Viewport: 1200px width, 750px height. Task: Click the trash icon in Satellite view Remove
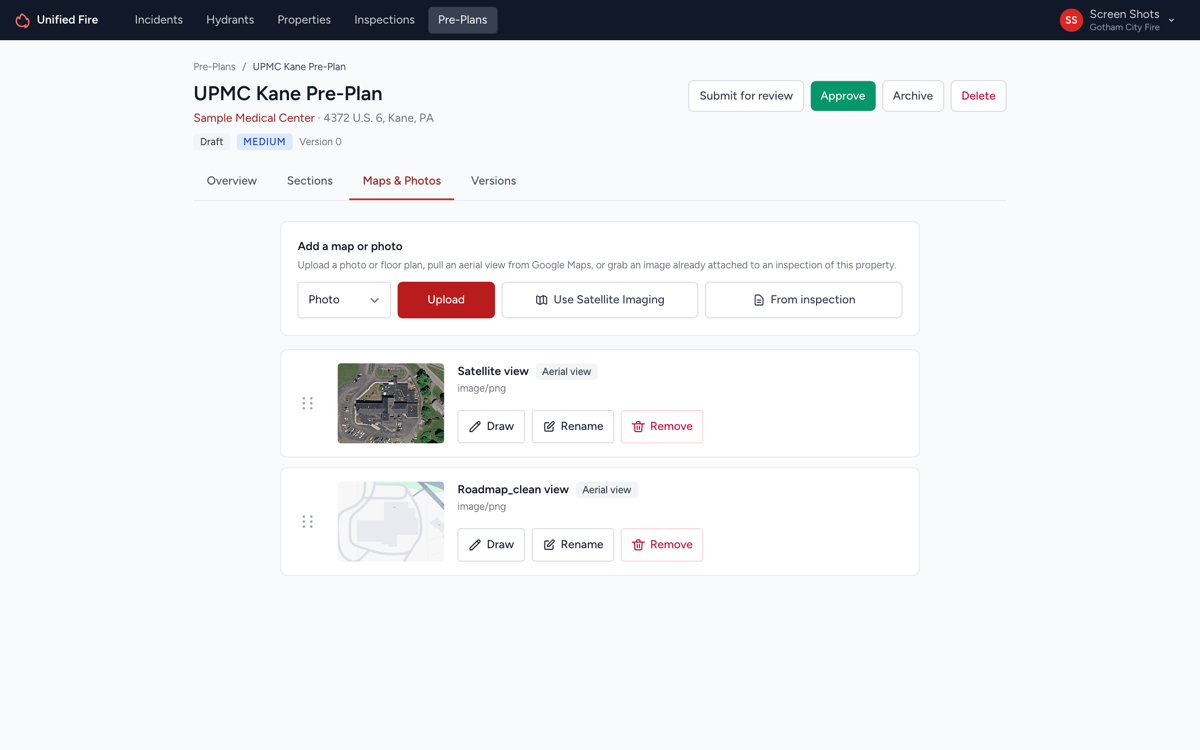pos(638,427)
